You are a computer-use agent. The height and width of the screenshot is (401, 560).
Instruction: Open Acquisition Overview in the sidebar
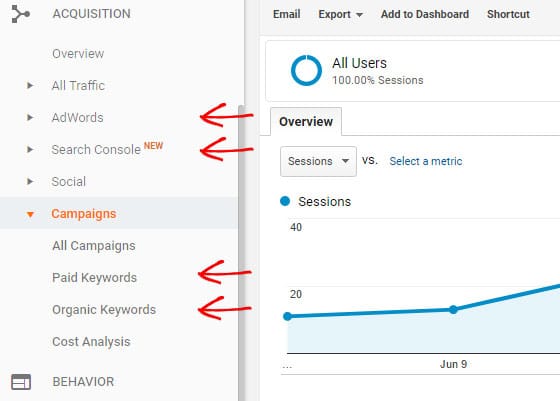coord(78,54)
